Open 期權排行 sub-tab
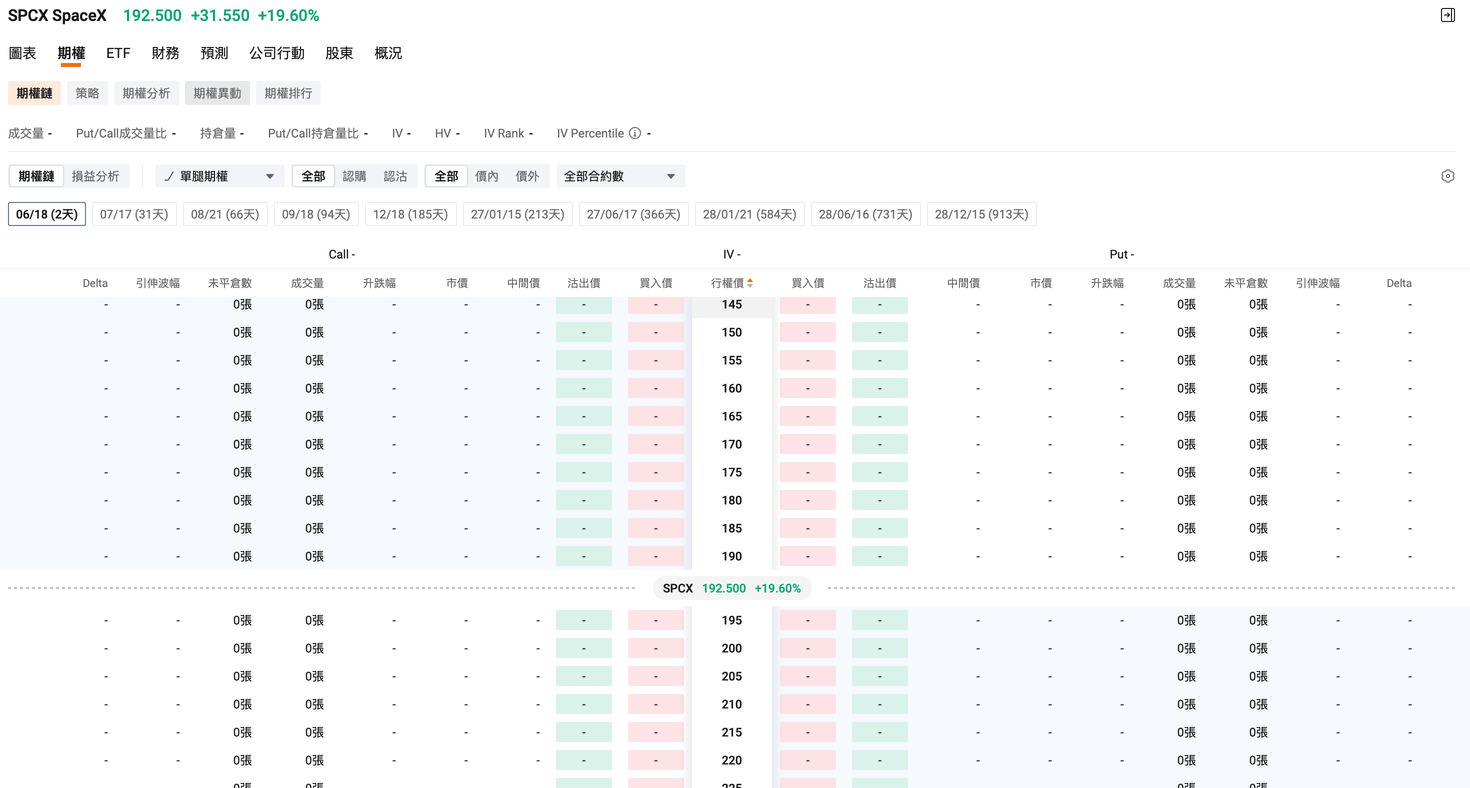Viewport: 1470px width, 788px height. (x=288, y=93)
